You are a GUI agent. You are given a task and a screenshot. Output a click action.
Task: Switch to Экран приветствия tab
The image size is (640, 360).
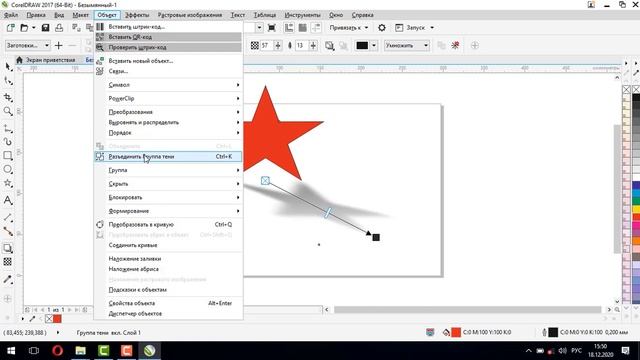(50, 60)
